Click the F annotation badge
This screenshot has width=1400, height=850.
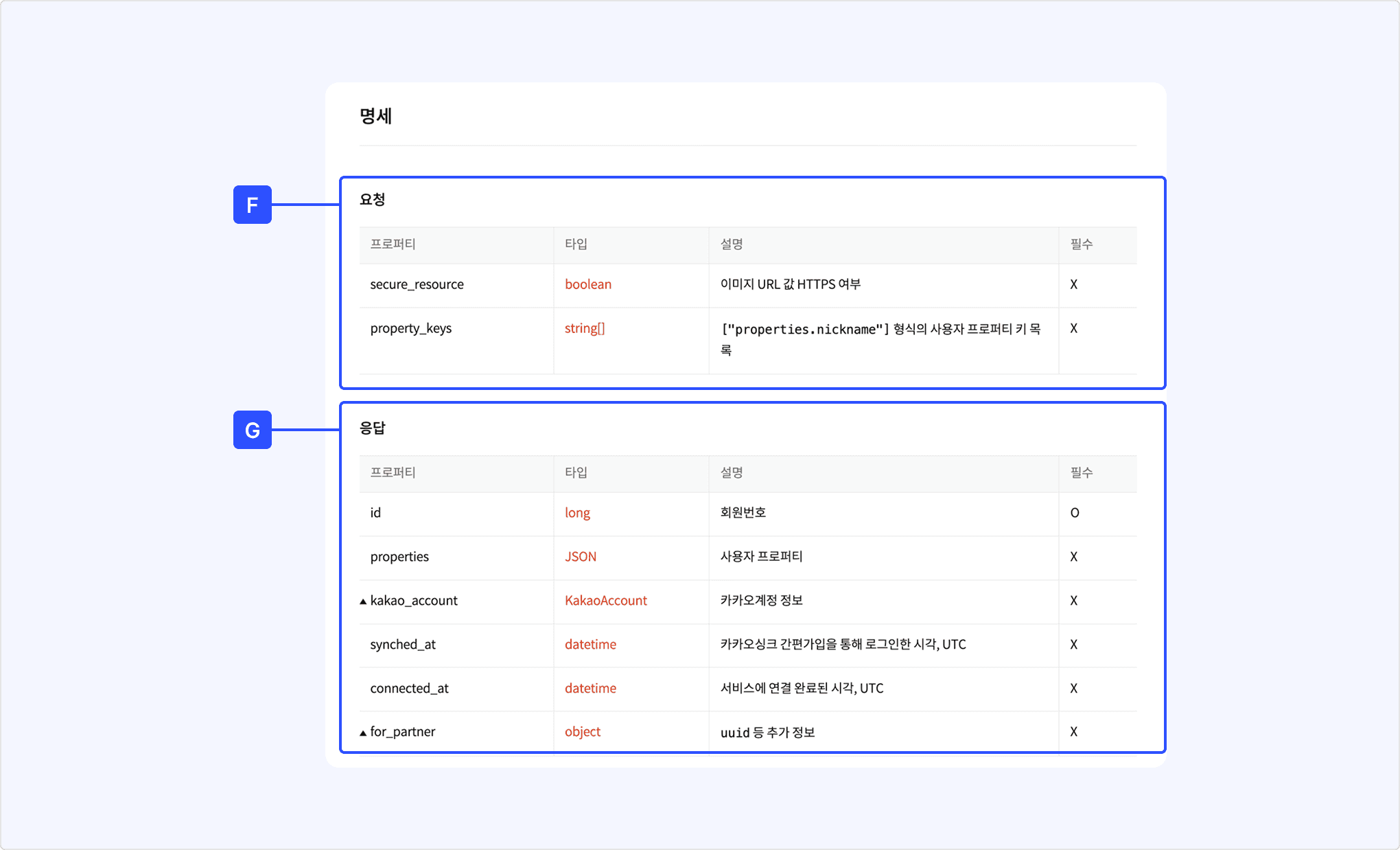(252, 205)
